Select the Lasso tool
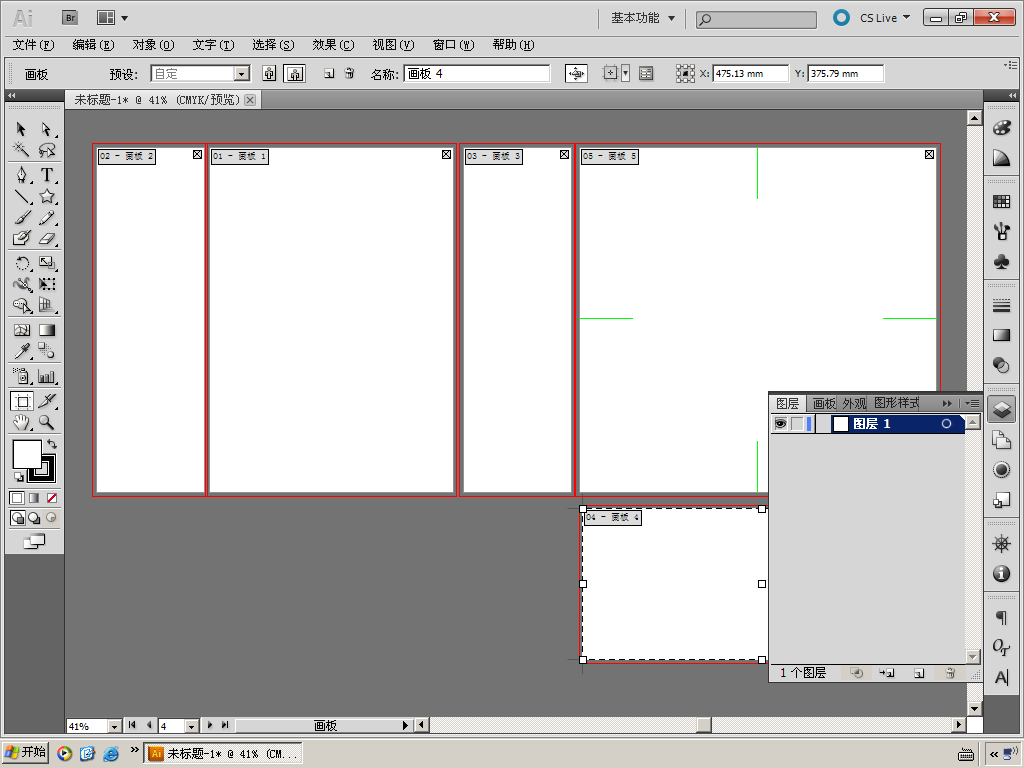The image size is (1024, 768). coord(46,150)
